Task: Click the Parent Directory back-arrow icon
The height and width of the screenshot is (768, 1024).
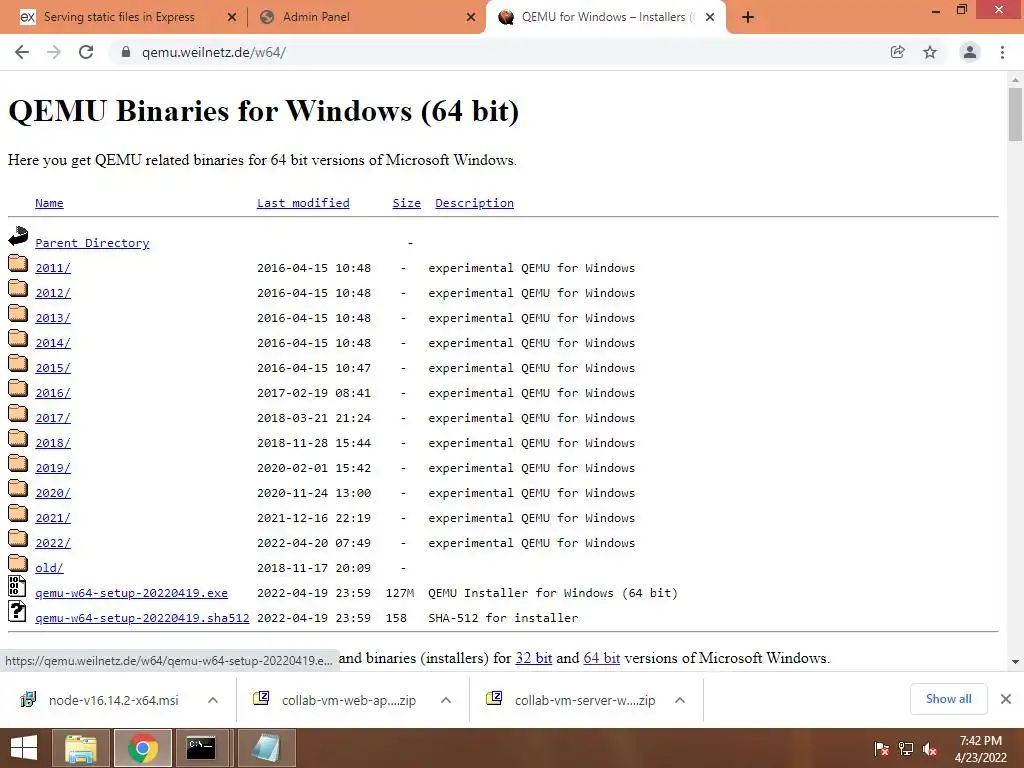Action: (18, 236)
